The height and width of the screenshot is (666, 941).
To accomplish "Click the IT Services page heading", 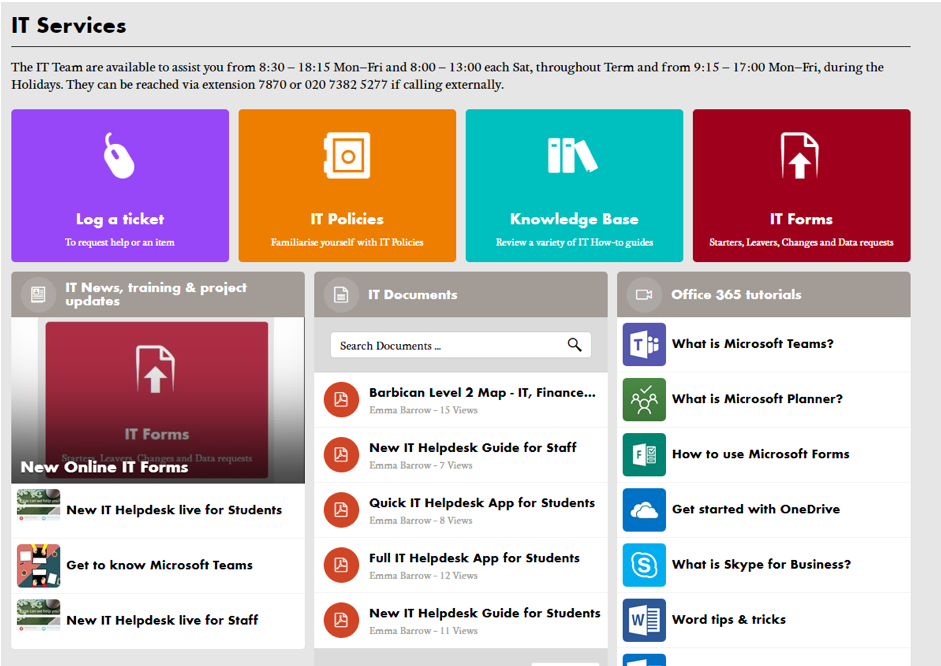I will (x=69, y=25).
